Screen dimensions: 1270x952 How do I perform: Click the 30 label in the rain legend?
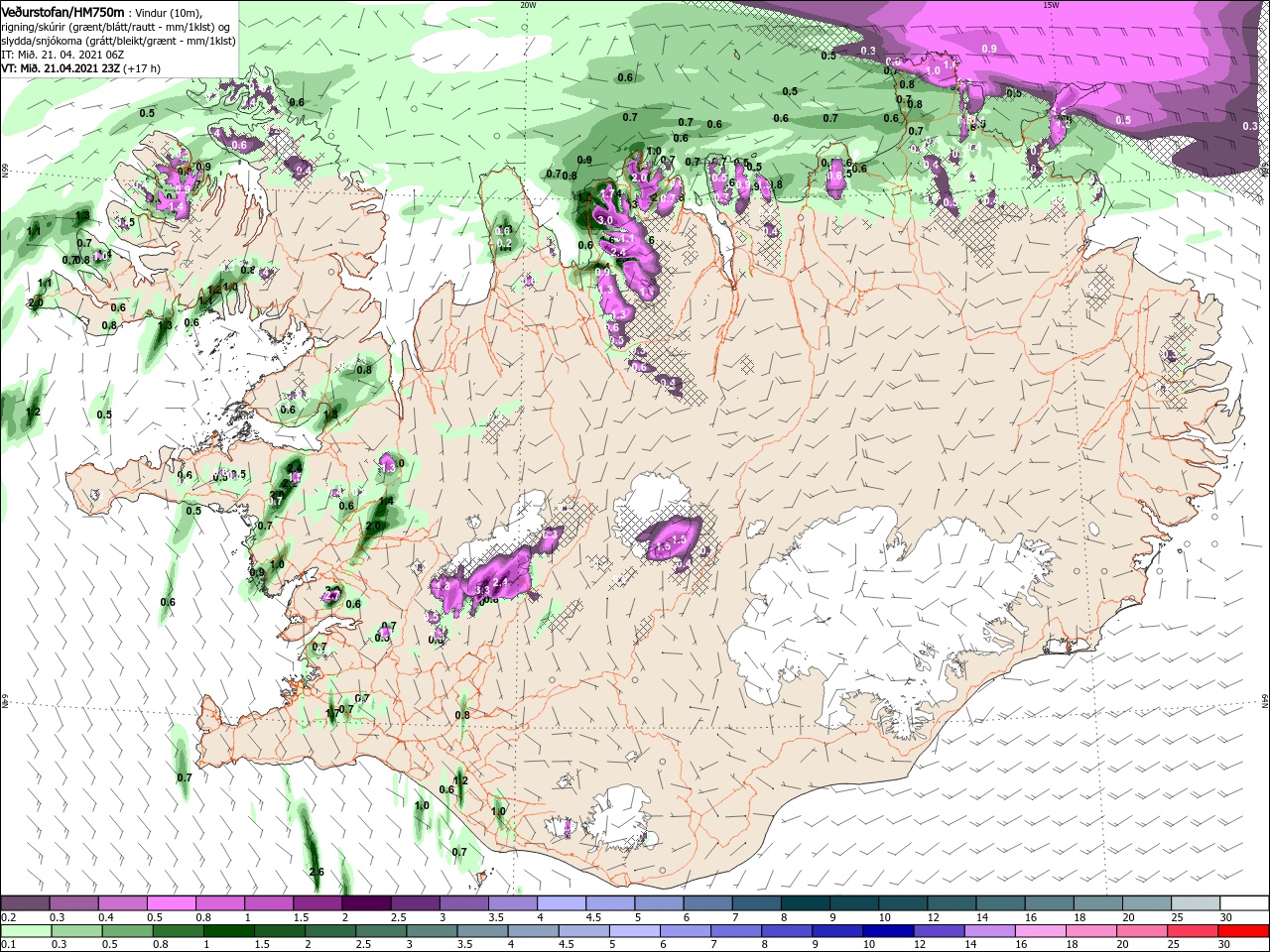(1223, 945)
